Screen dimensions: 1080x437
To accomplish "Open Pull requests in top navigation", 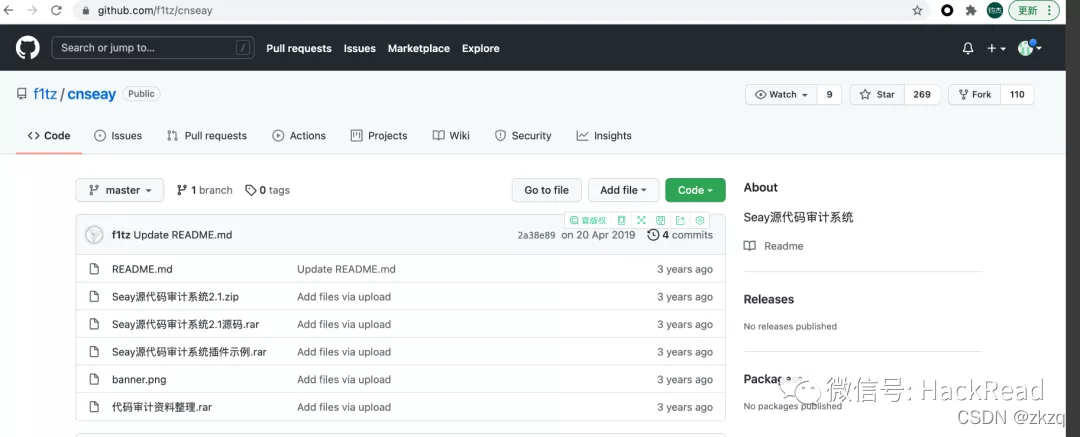I will click(299, 48).
